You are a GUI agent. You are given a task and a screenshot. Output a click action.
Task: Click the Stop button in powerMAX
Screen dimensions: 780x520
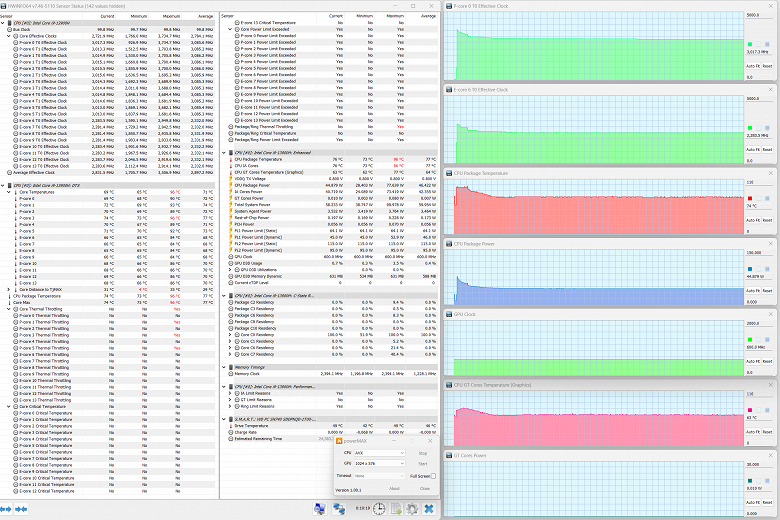423,453
